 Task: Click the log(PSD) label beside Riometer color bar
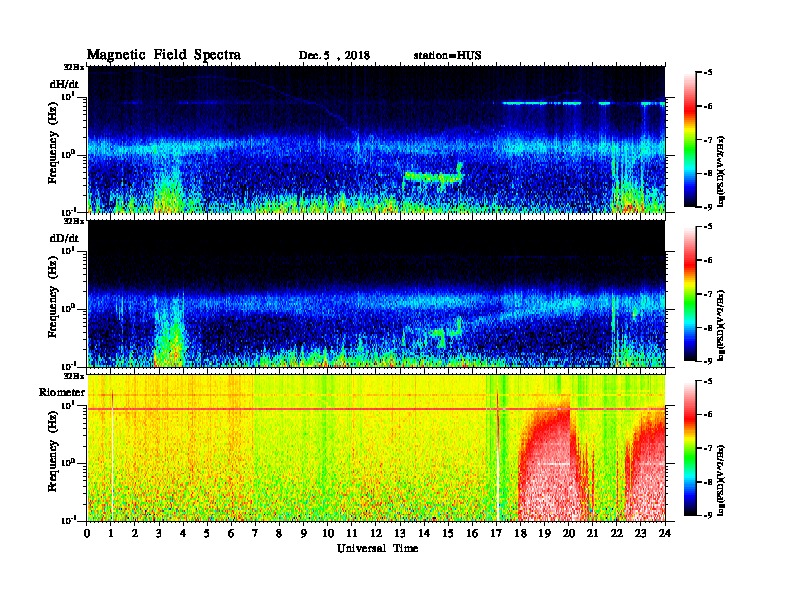[x=721, y=480]
